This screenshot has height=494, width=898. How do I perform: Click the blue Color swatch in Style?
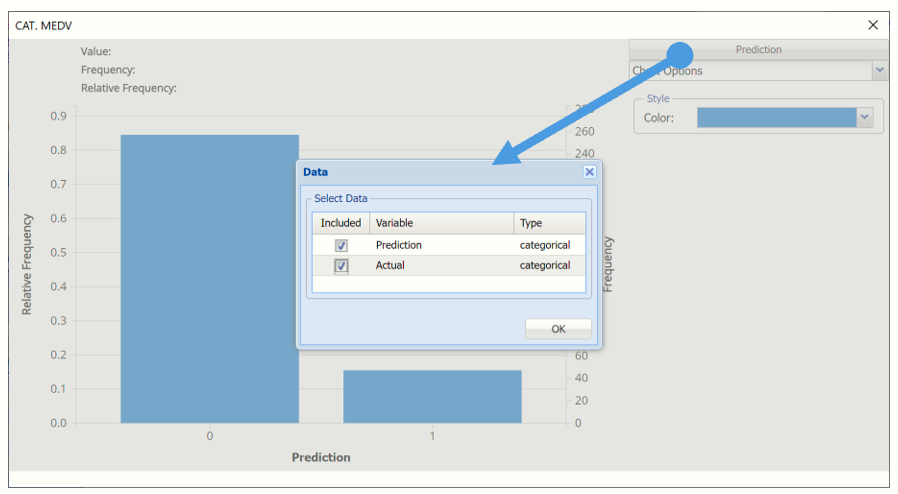(776, 118)
